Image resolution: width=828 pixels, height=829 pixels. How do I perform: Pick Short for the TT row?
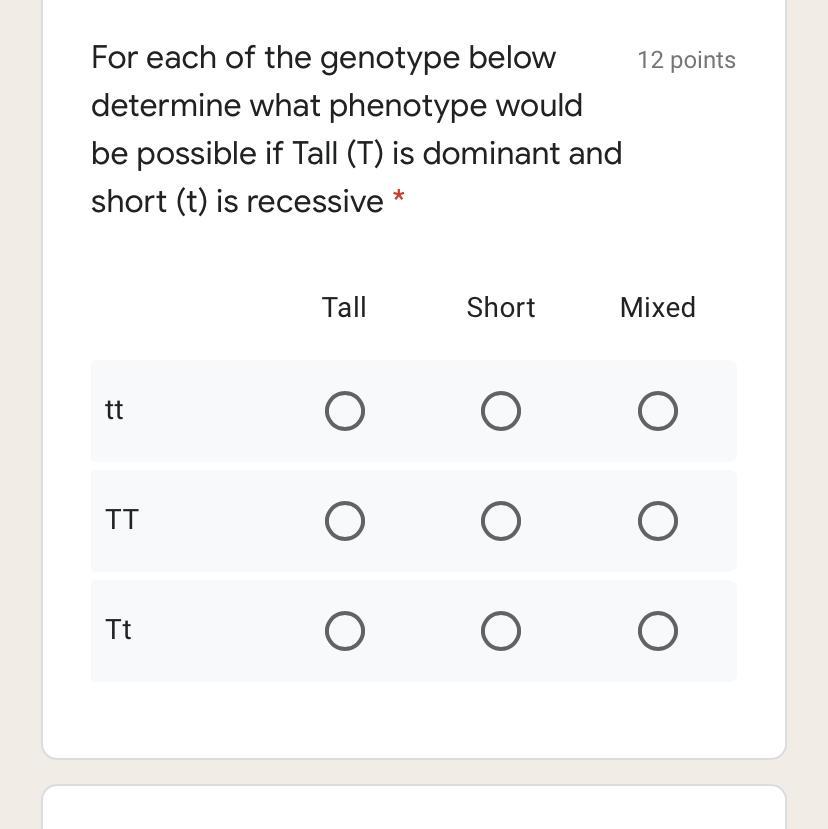pos(501,521)
